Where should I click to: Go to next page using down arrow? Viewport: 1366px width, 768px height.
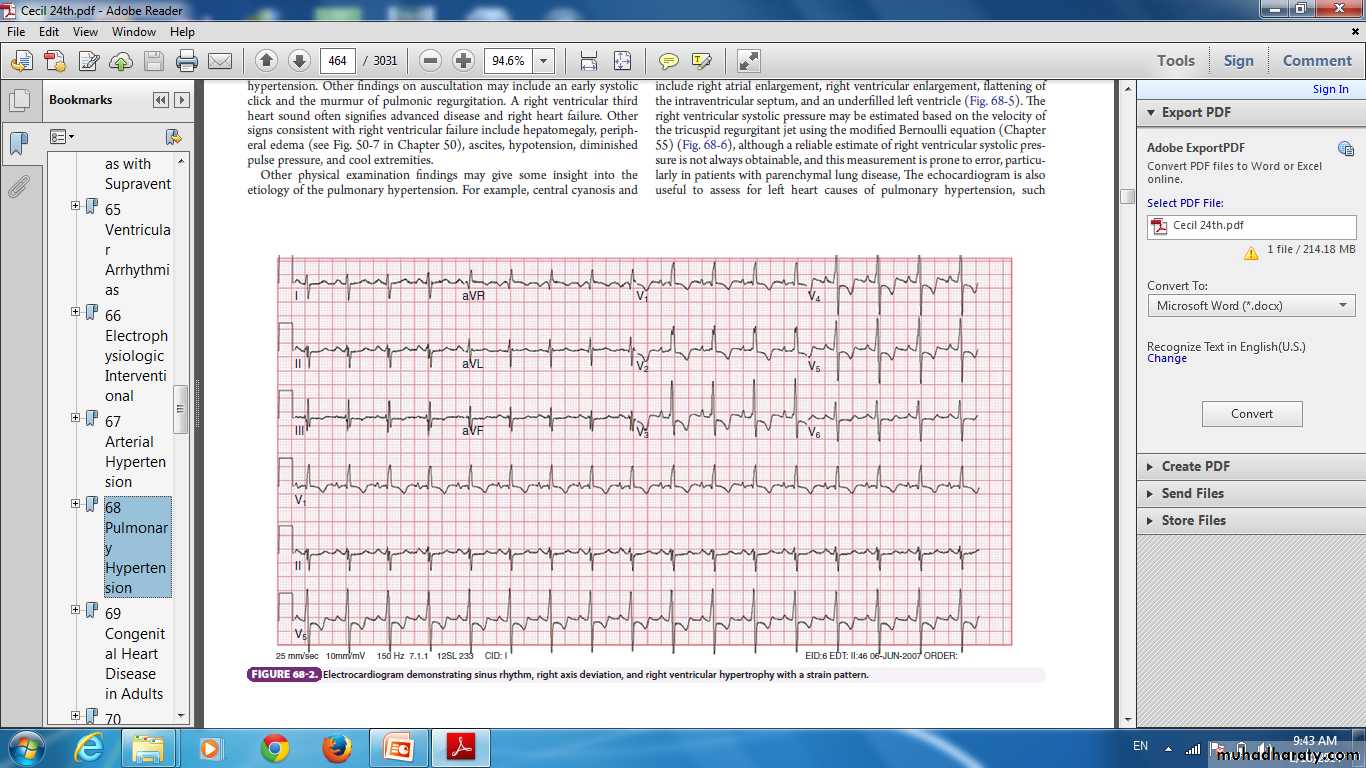point(299,61)
